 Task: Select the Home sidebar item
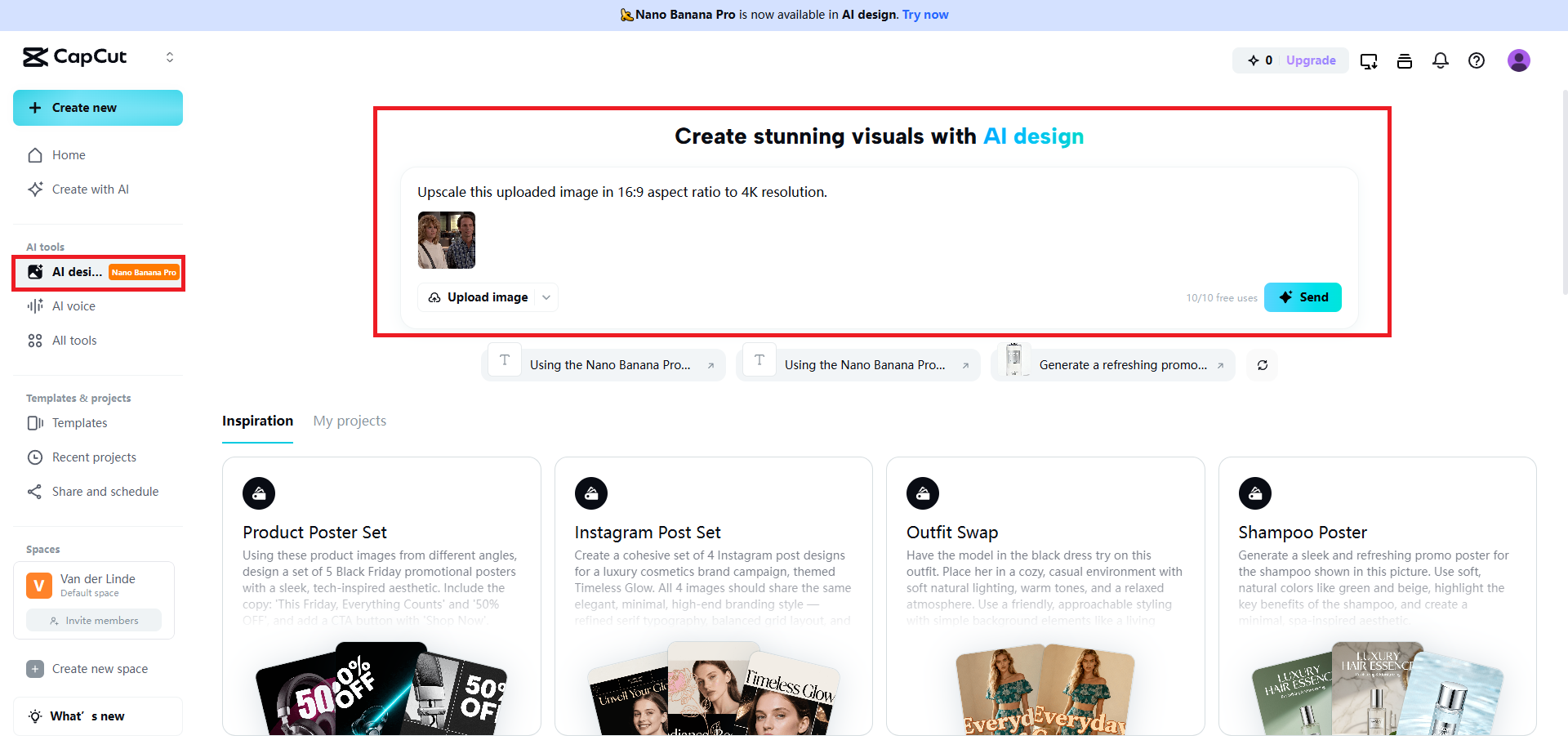69,155
